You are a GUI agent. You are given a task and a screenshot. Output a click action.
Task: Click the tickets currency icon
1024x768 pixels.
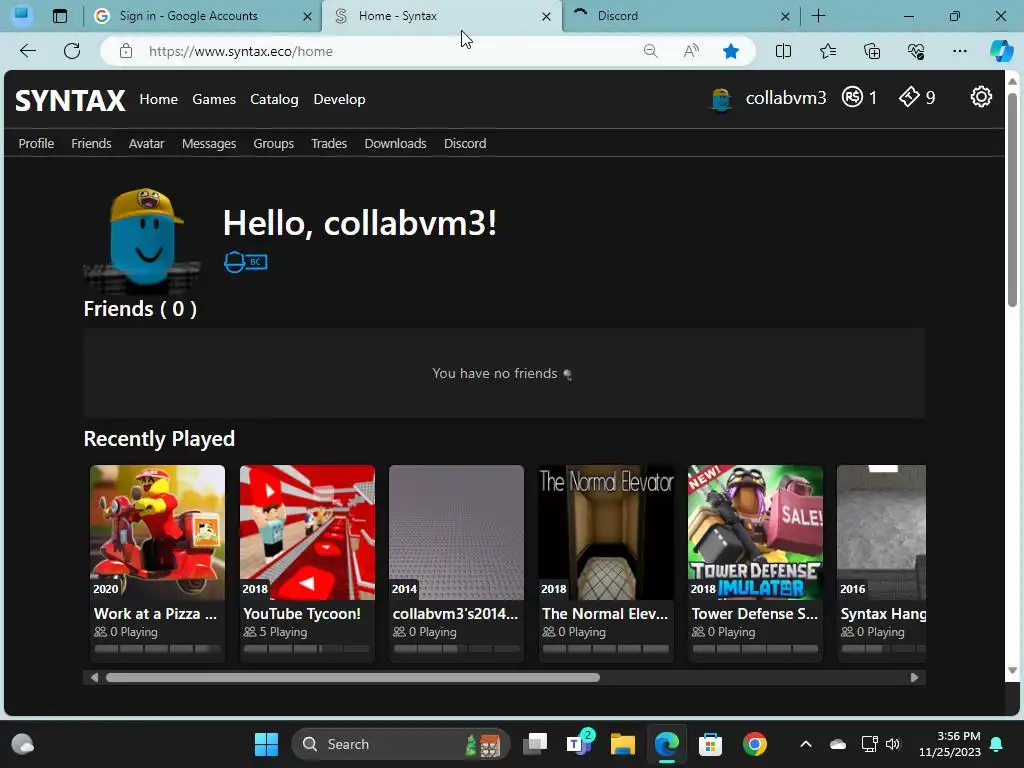click(909, 97)
